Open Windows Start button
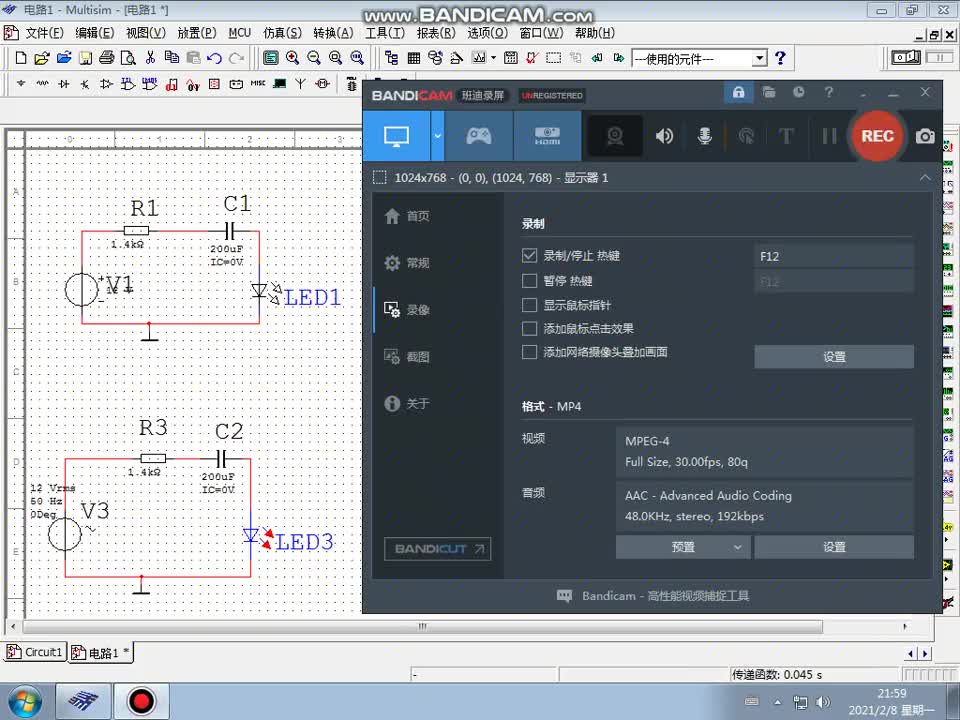 26,702
